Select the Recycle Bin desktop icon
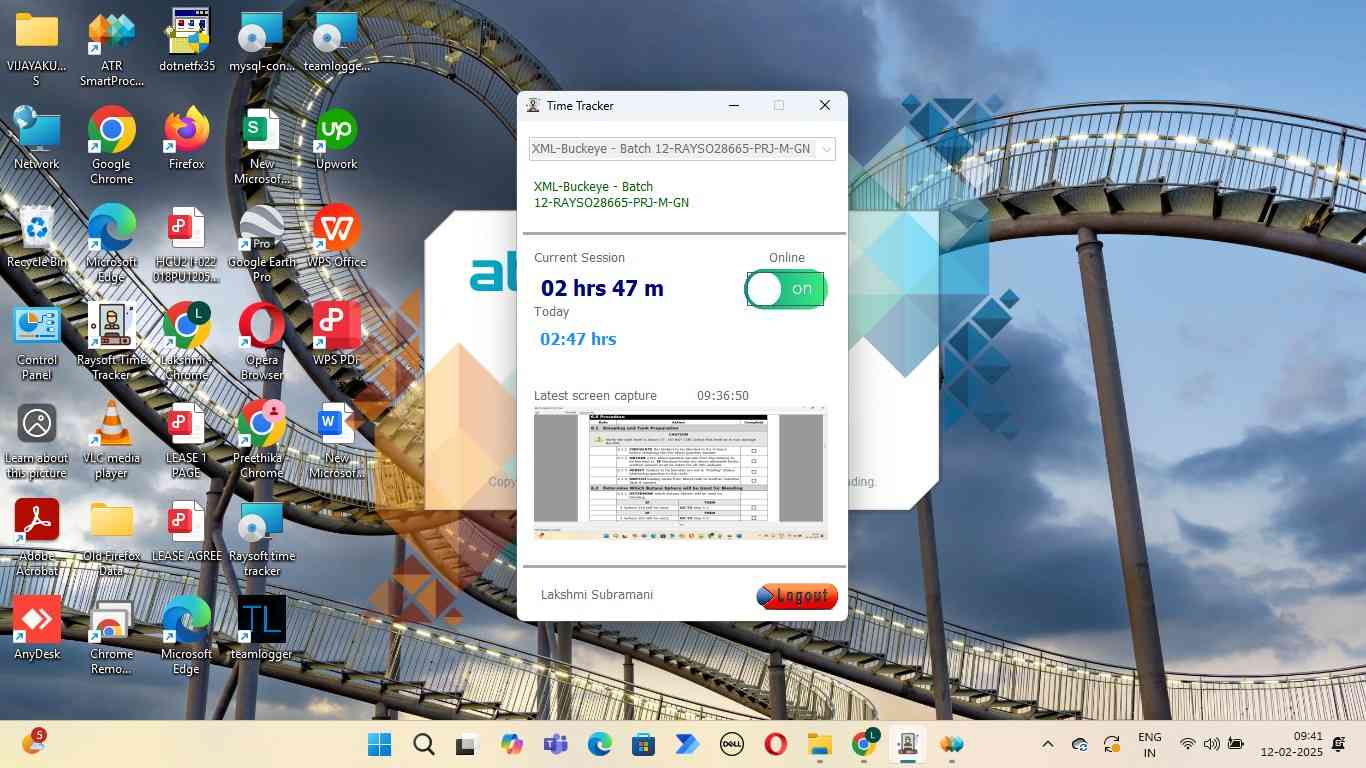The height and width of the screenshot is (768, 1366). 37,237
